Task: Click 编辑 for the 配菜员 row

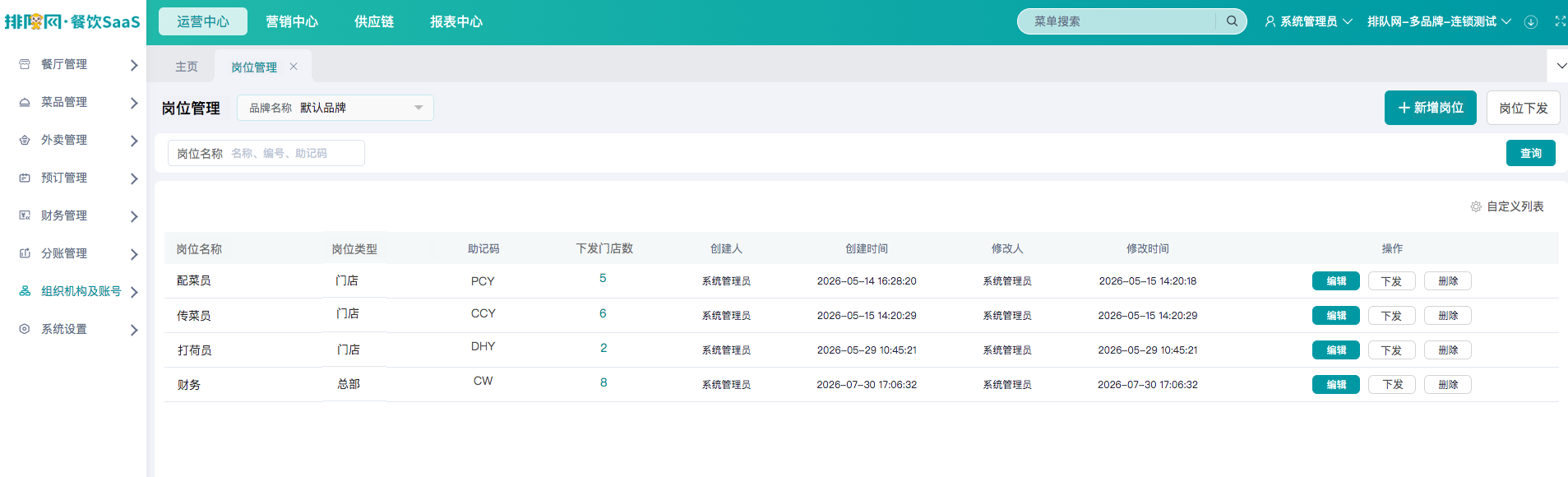Action: tap(1336, 281)
